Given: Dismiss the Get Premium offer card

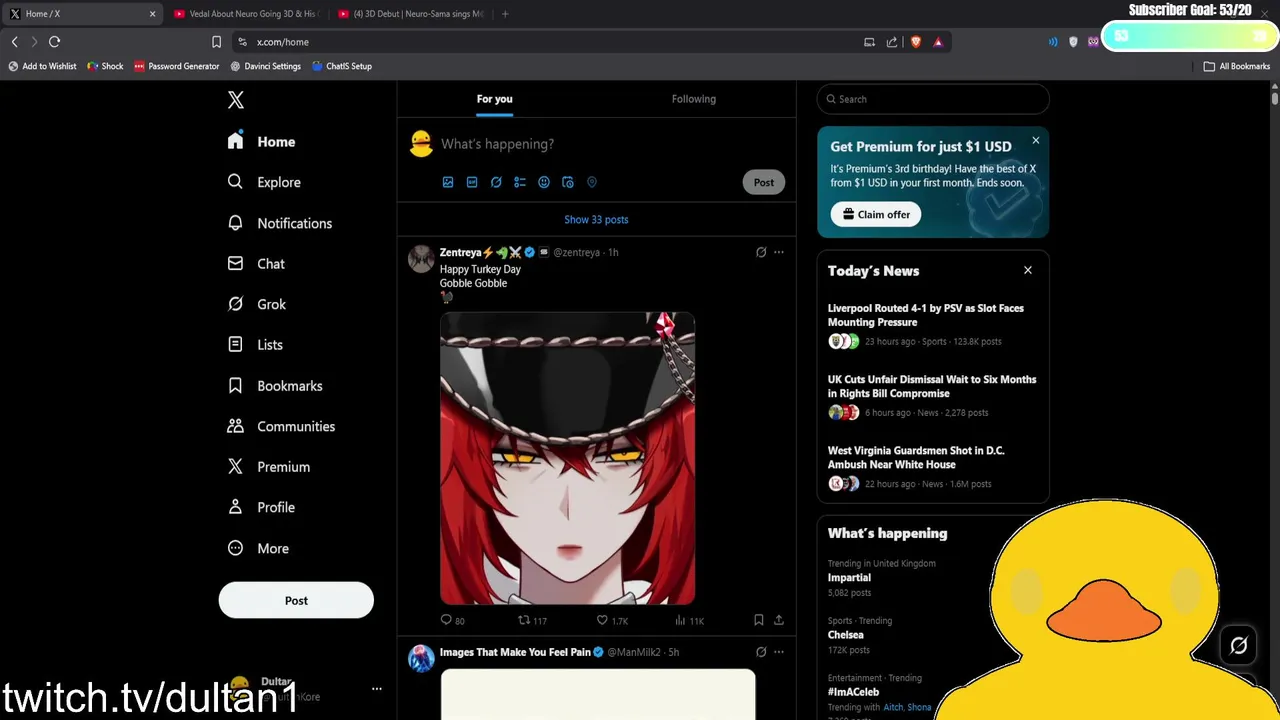Looking at the screenshot, I should (1036, 140).
